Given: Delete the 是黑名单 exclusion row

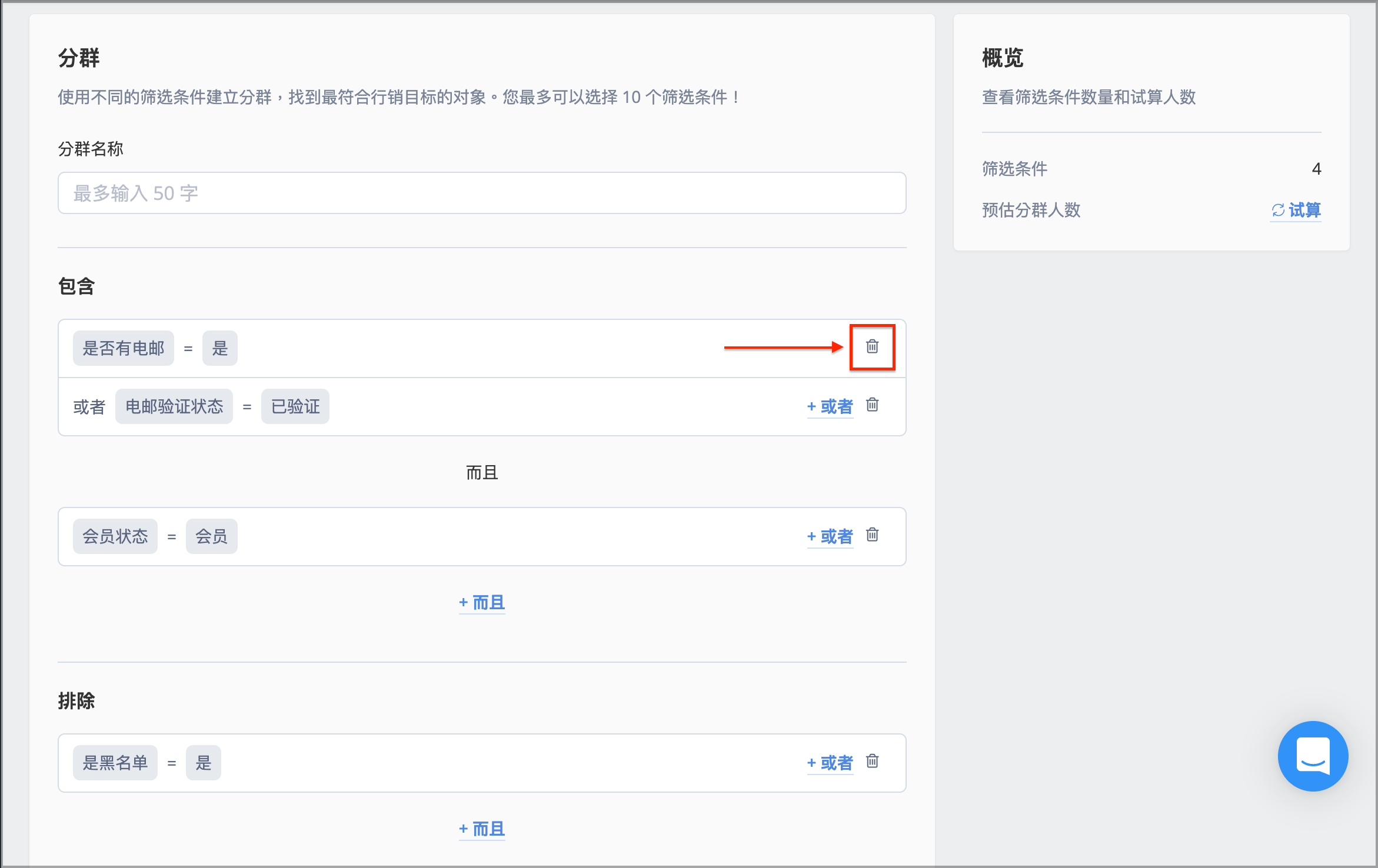Looking at the screenshot, I should 872,761.
